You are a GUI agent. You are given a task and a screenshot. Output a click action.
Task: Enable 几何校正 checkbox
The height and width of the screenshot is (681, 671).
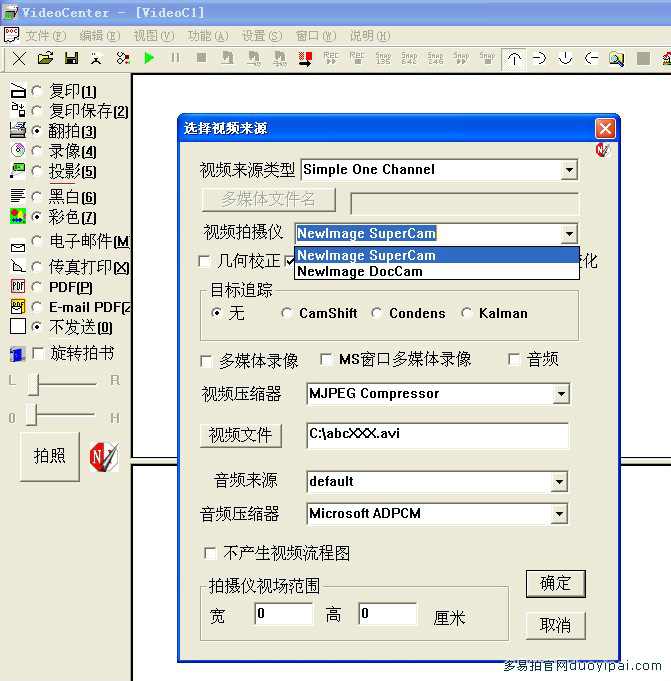204,261
